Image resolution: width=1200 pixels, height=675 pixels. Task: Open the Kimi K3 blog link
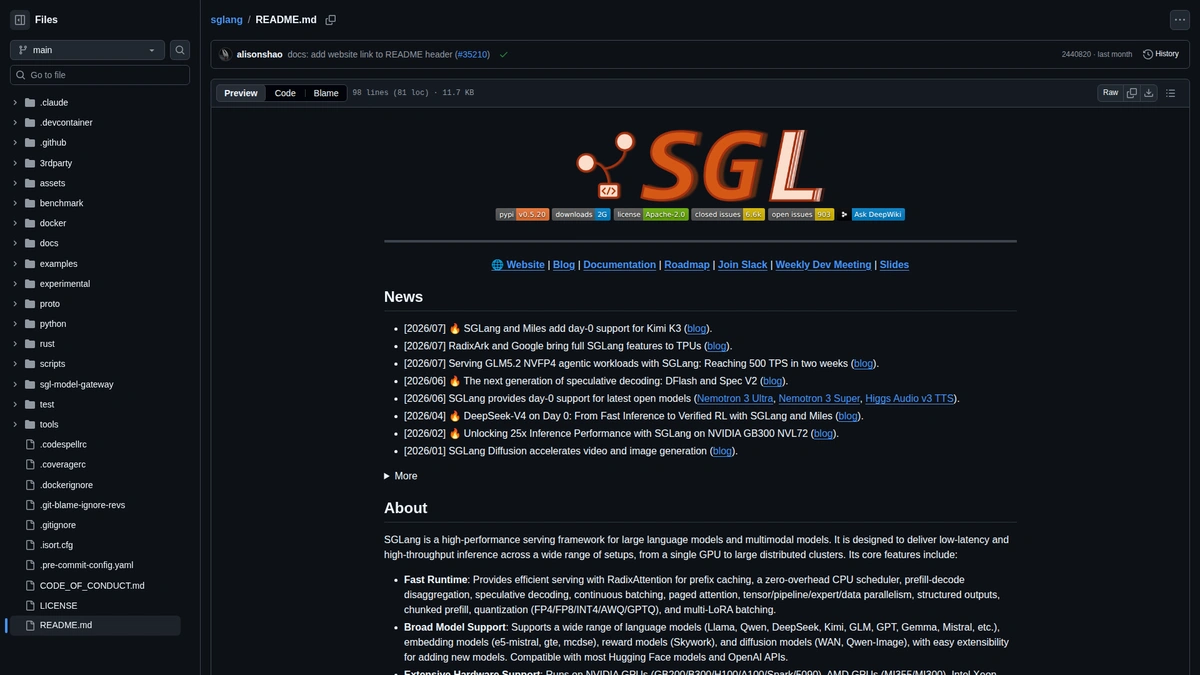tap(697, 328)
